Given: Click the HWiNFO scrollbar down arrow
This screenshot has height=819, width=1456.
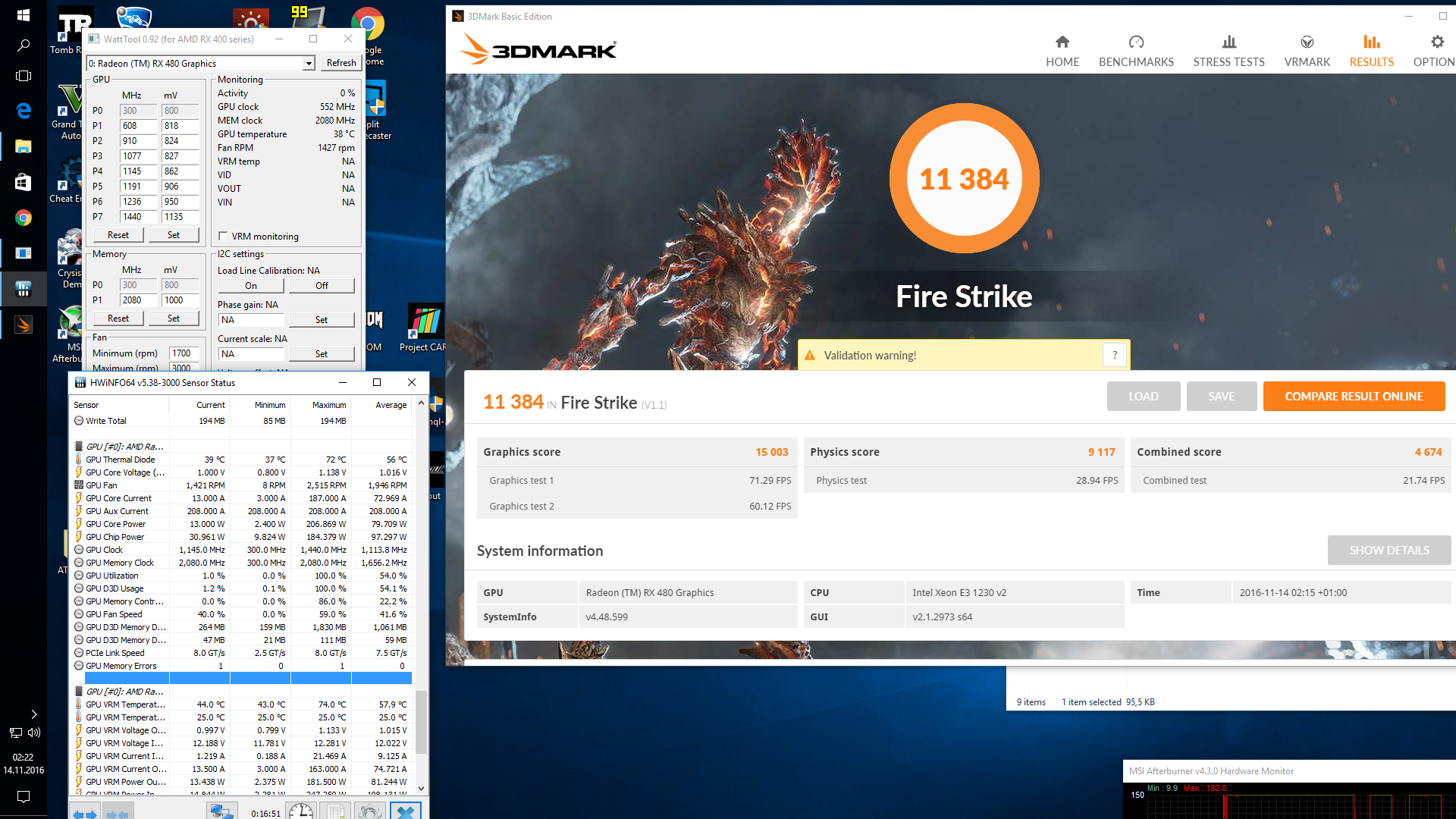Looking at the screenshot, I should pyautogui.click(x=421, y=789).
